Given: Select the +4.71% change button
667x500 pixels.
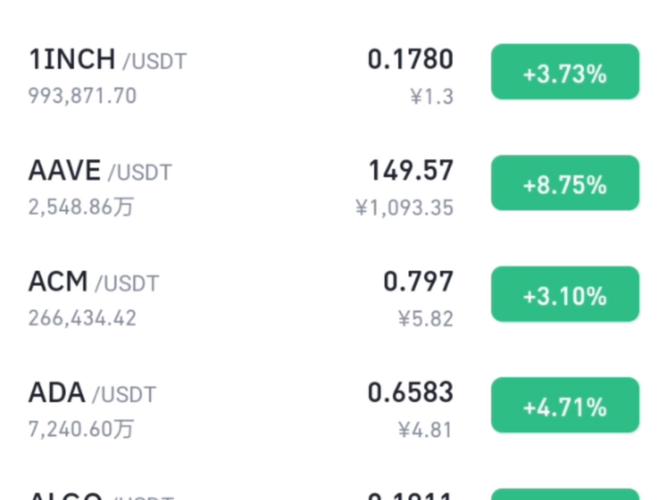Looking at the screenshot, I should tap(564, 405).
